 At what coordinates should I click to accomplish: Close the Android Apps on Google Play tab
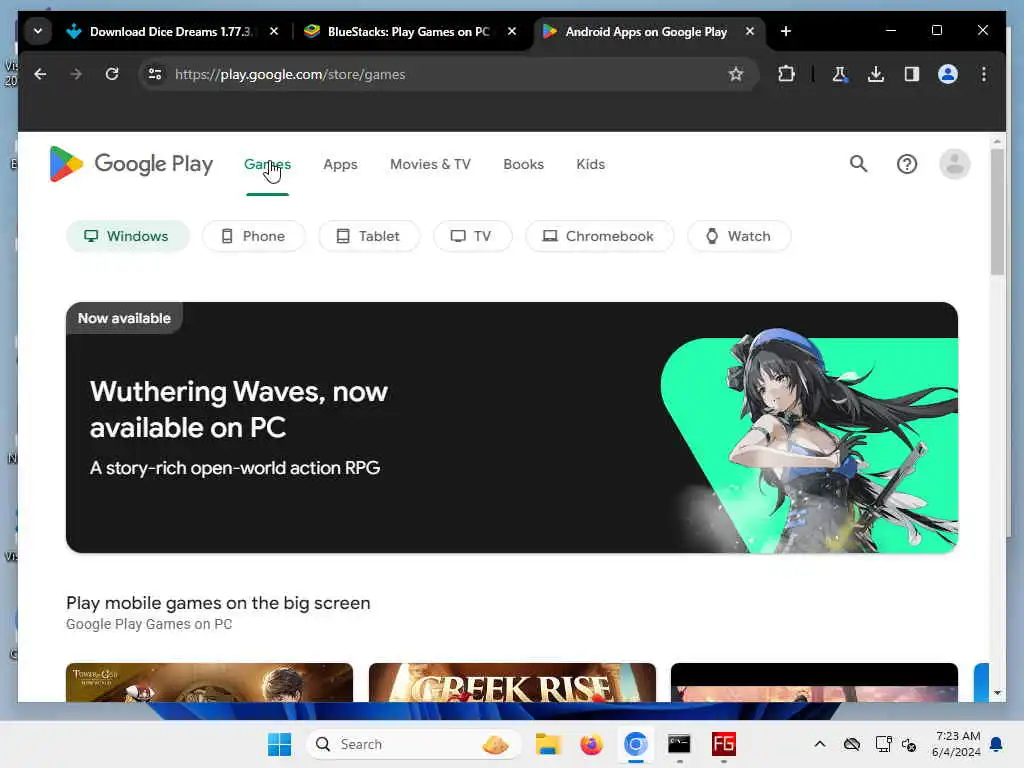click(750, 31)
